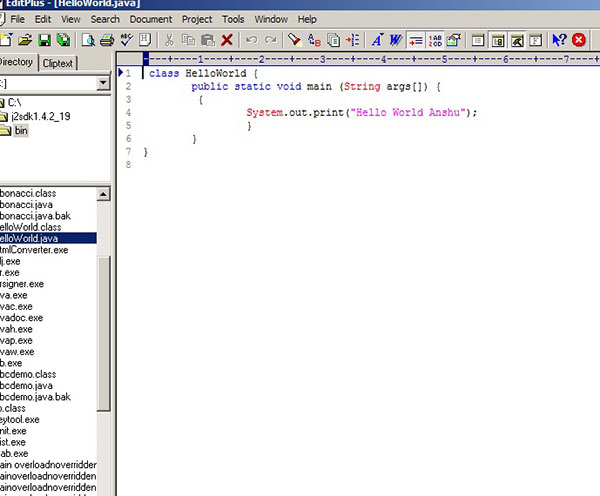
Task: Expand the drive selection dropdown arrow
Action: point(103,83)
